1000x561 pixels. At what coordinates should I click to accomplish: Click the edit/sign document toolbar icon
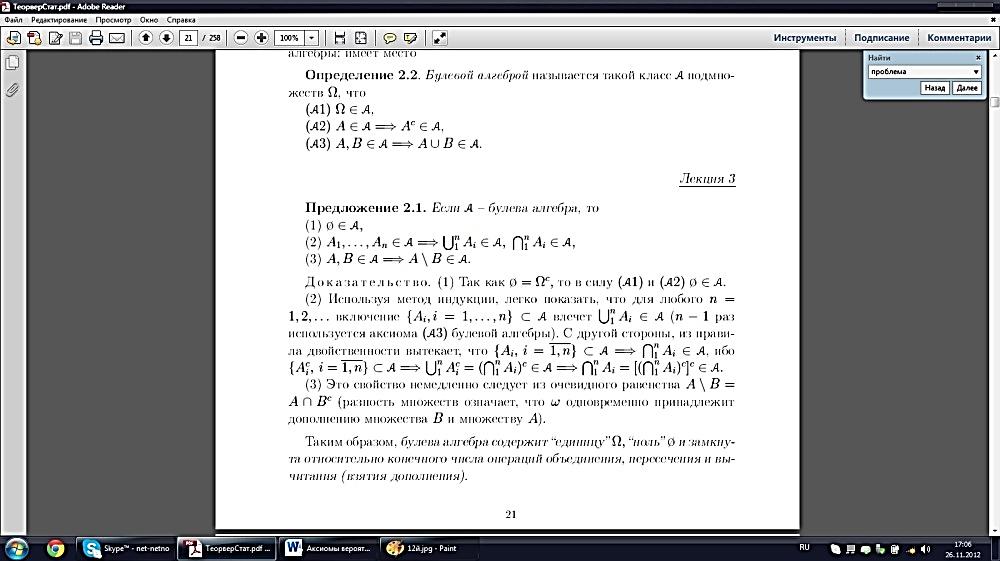tap(55, 38)
